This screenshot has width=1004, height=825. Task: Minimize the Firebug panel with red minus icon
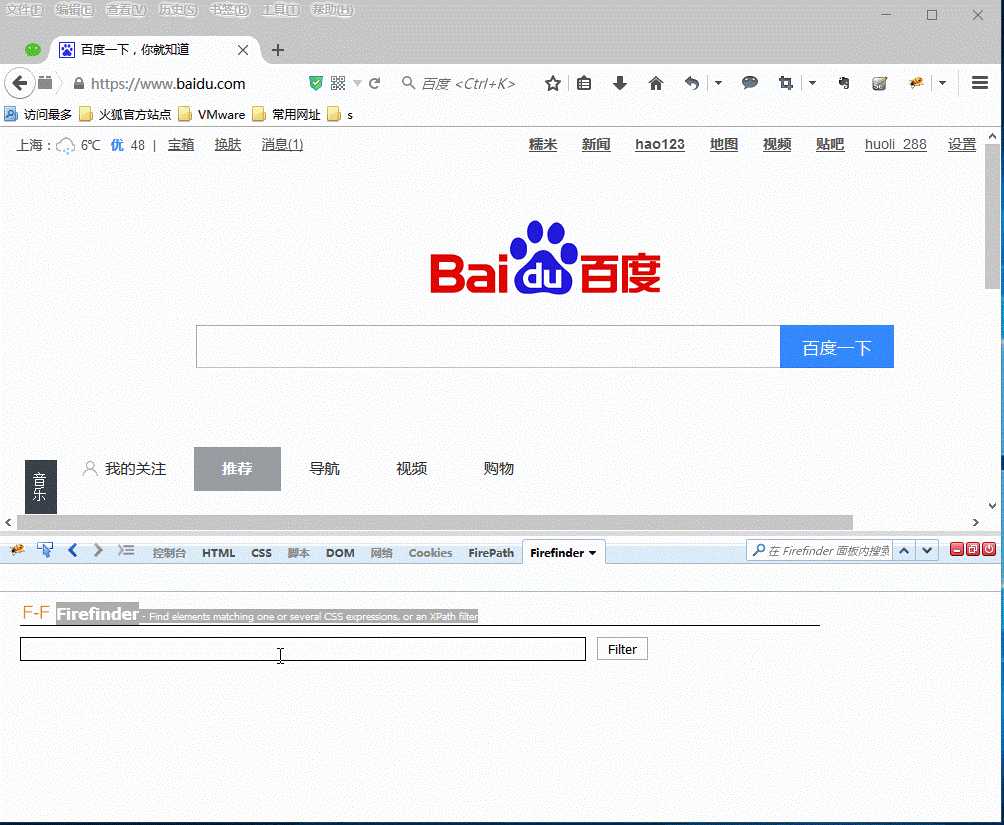(957, 549)
